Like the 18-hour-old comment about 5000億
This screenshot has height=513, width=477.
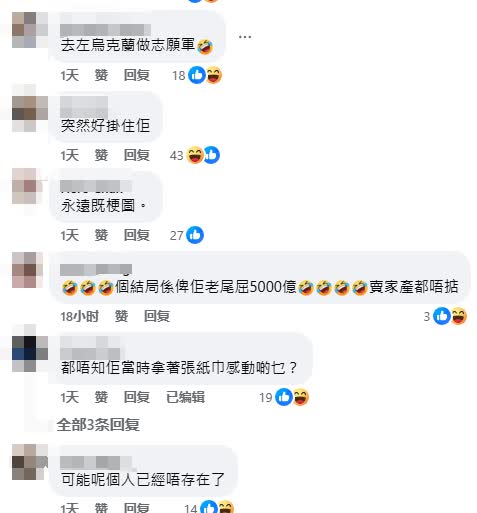[121, 316]
